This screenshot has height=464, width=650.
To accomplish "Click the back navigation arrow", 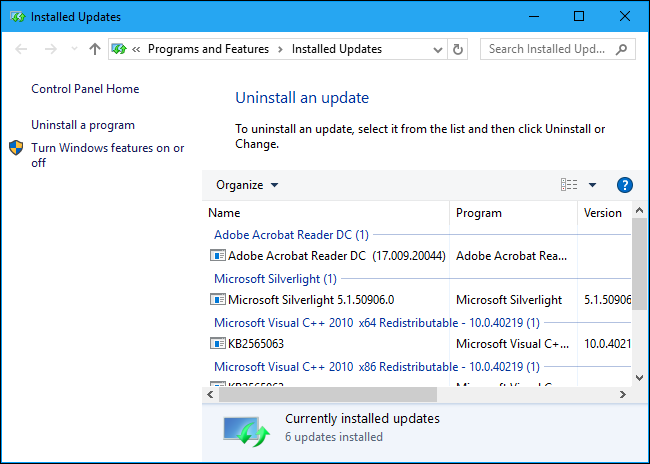I will [22, 49].
